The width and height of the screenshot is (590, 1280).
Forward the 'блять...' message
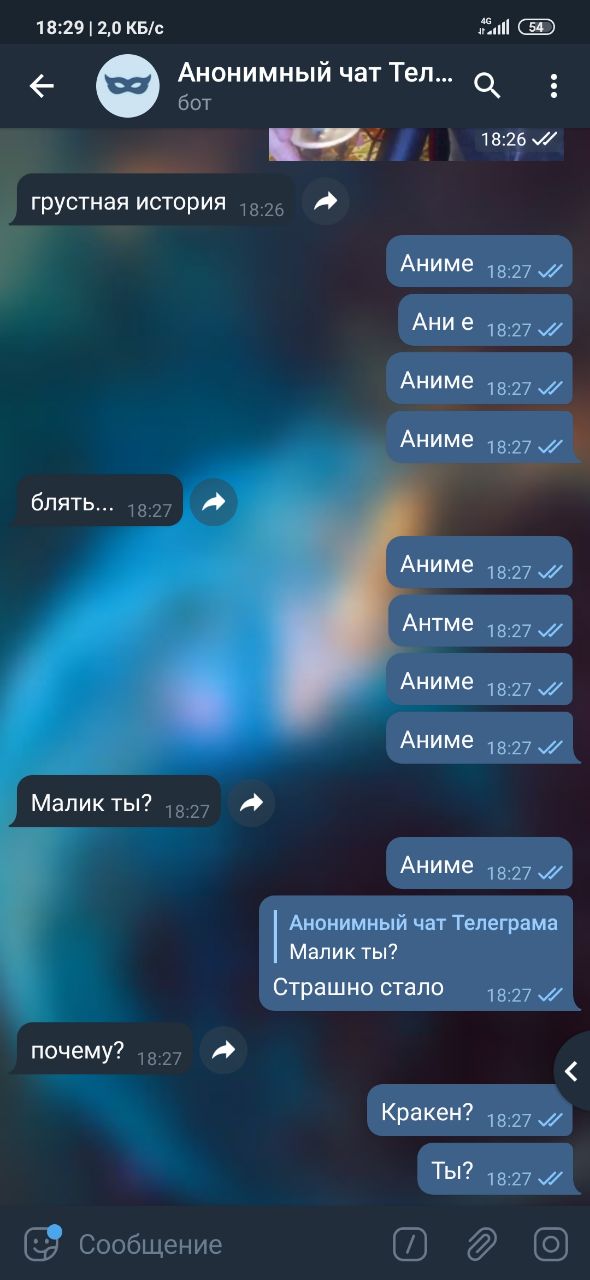coord(213,503)
